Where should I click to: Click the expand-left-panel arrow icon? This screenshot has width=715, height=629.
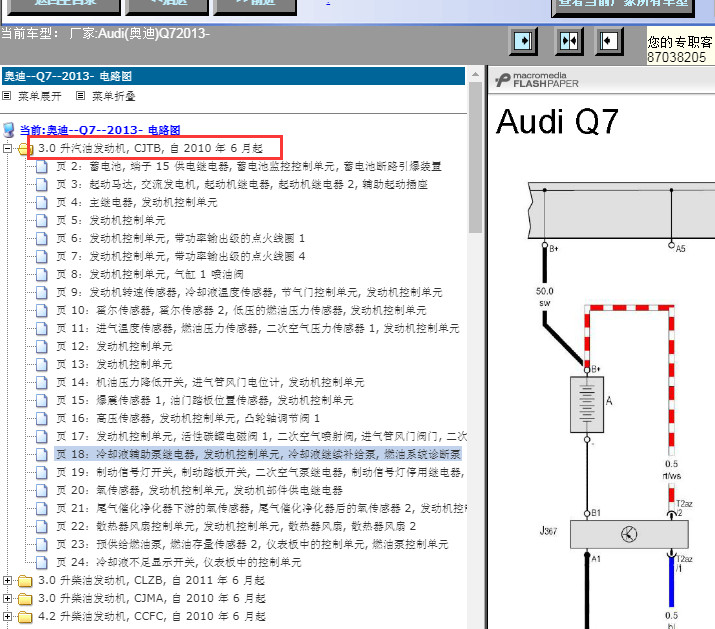coord(523,41)
